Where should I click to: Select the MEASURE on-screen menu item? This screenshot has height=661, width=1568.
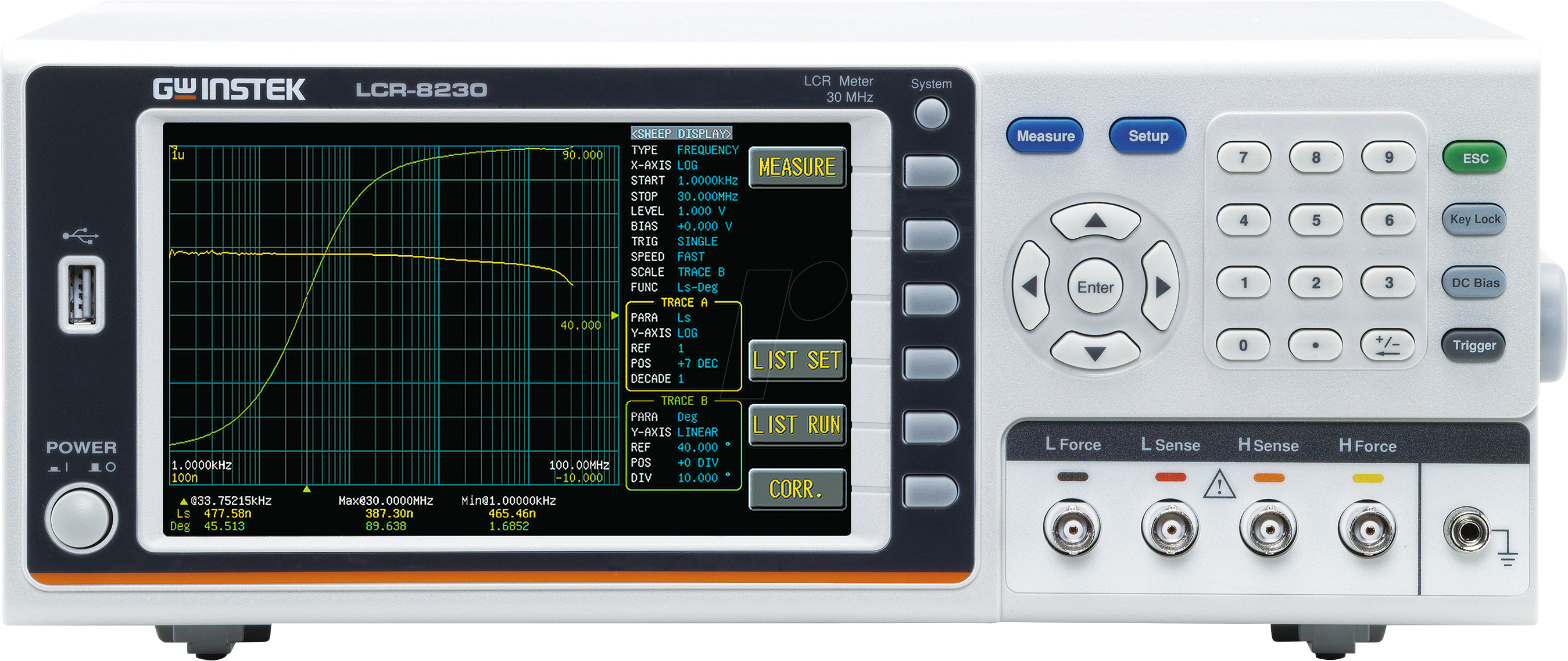point(797,167)
